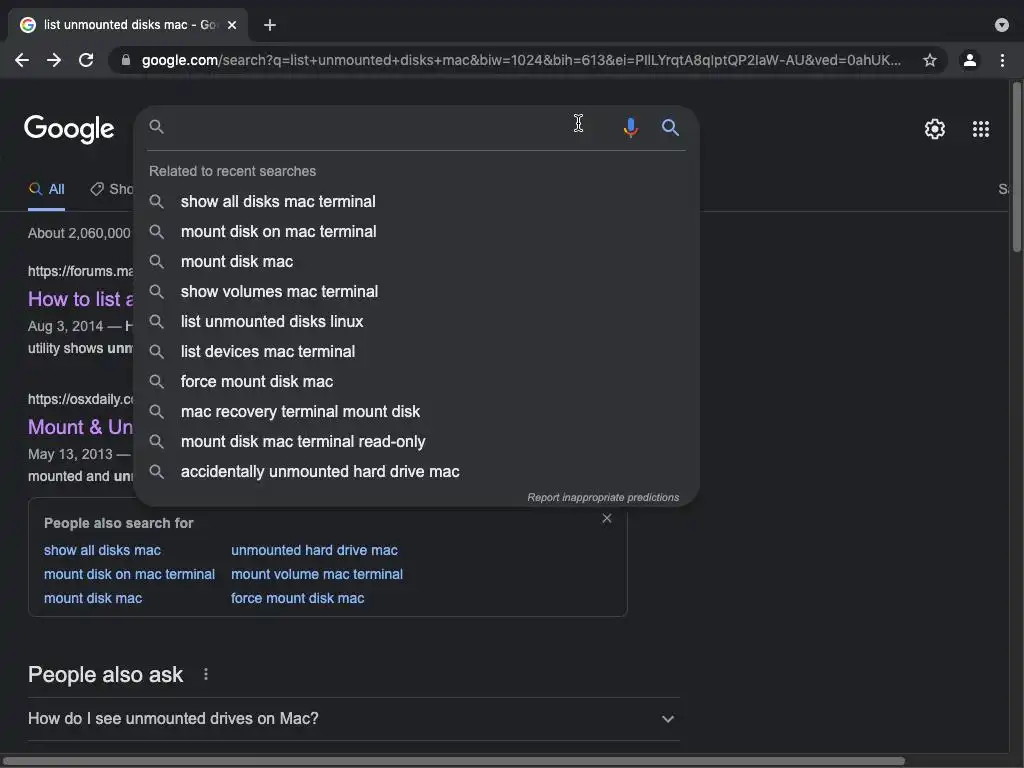Click the padlock site info icon

coord(125,60)
